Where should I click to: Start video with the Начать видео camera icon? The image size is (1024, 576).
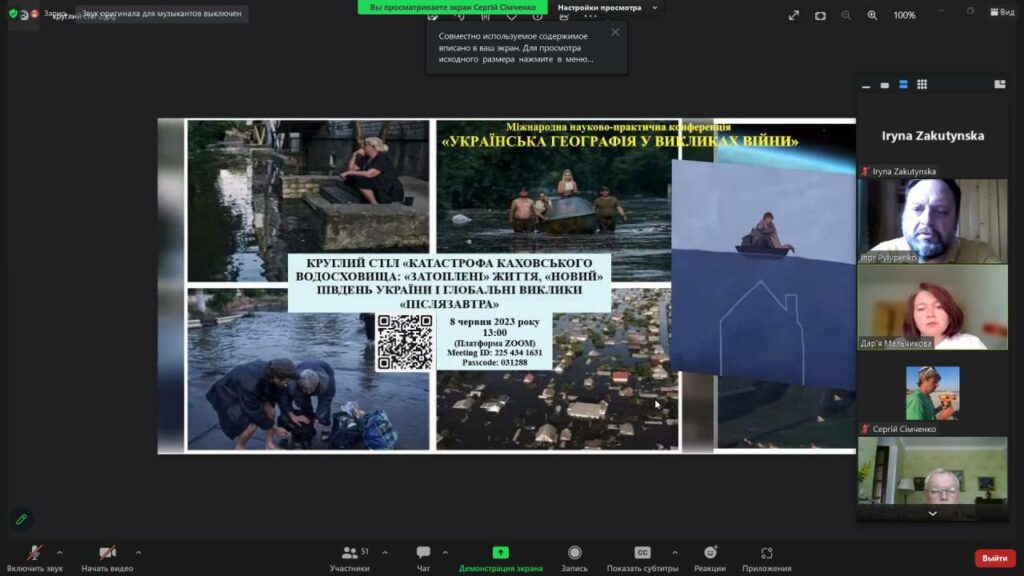[107, 553]
